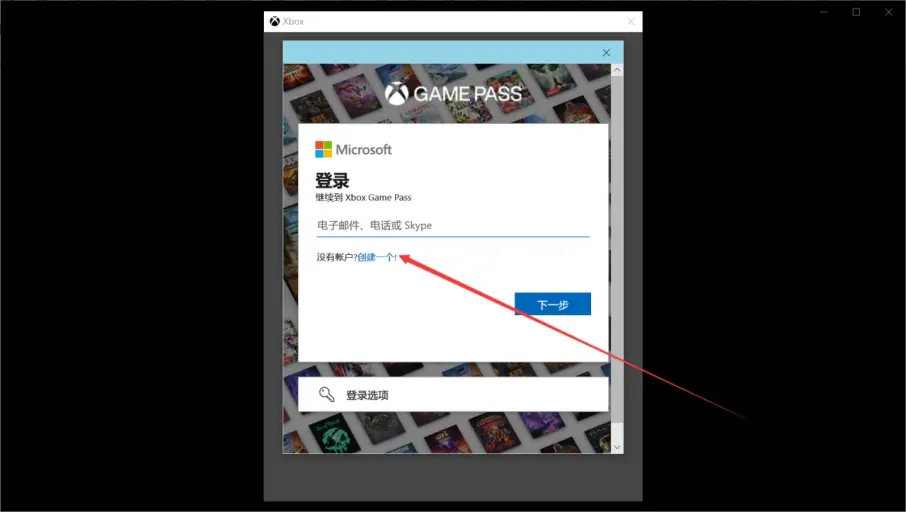Click the scrollbar down arrow
Viewport: 906px width, 512px height.
(617, 447)
